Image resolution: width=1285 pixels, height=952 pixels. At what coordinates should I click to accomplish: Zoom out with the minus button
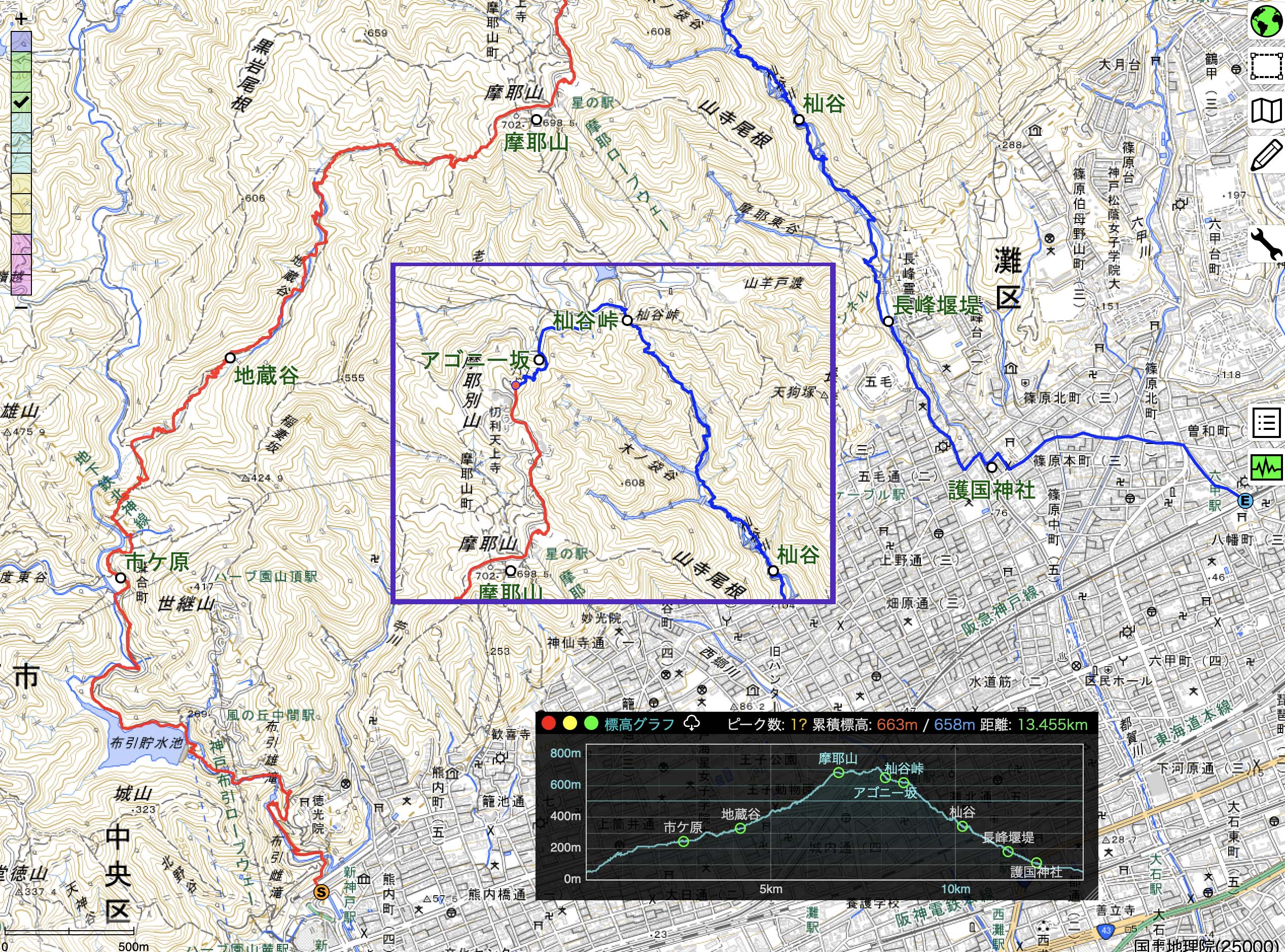[x=21, y=307]
